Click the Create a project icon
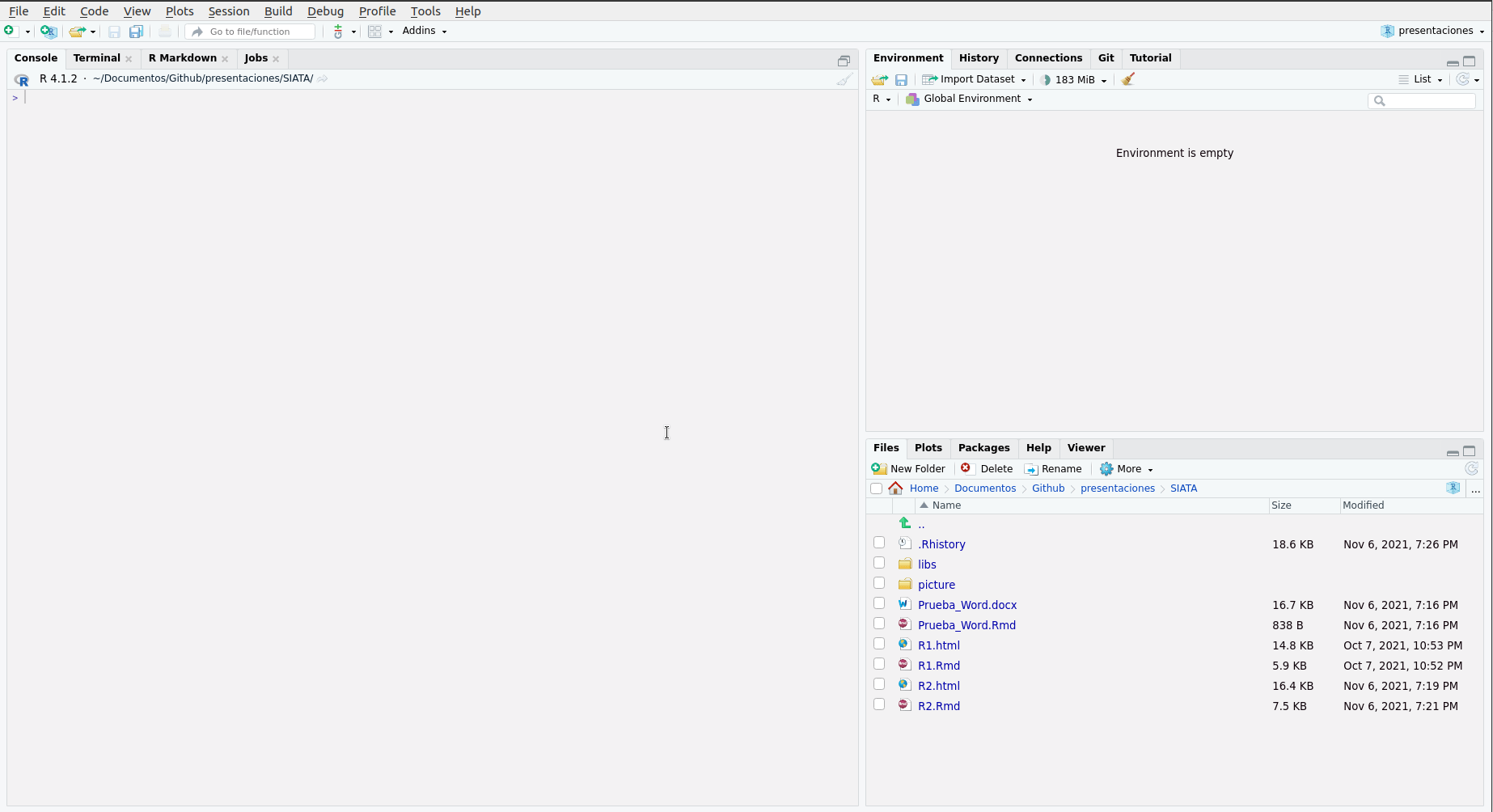The height and width of the screenshot is (812, 1493). [x=49, y=31]
